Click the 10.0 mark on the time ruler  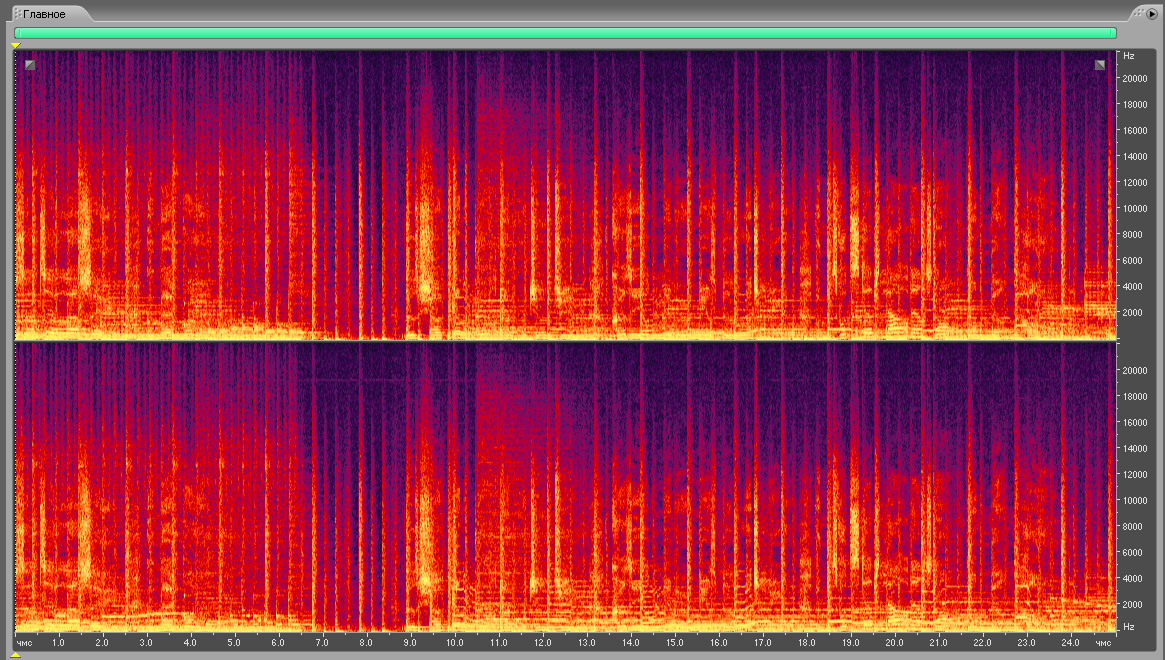coord(455,643)
